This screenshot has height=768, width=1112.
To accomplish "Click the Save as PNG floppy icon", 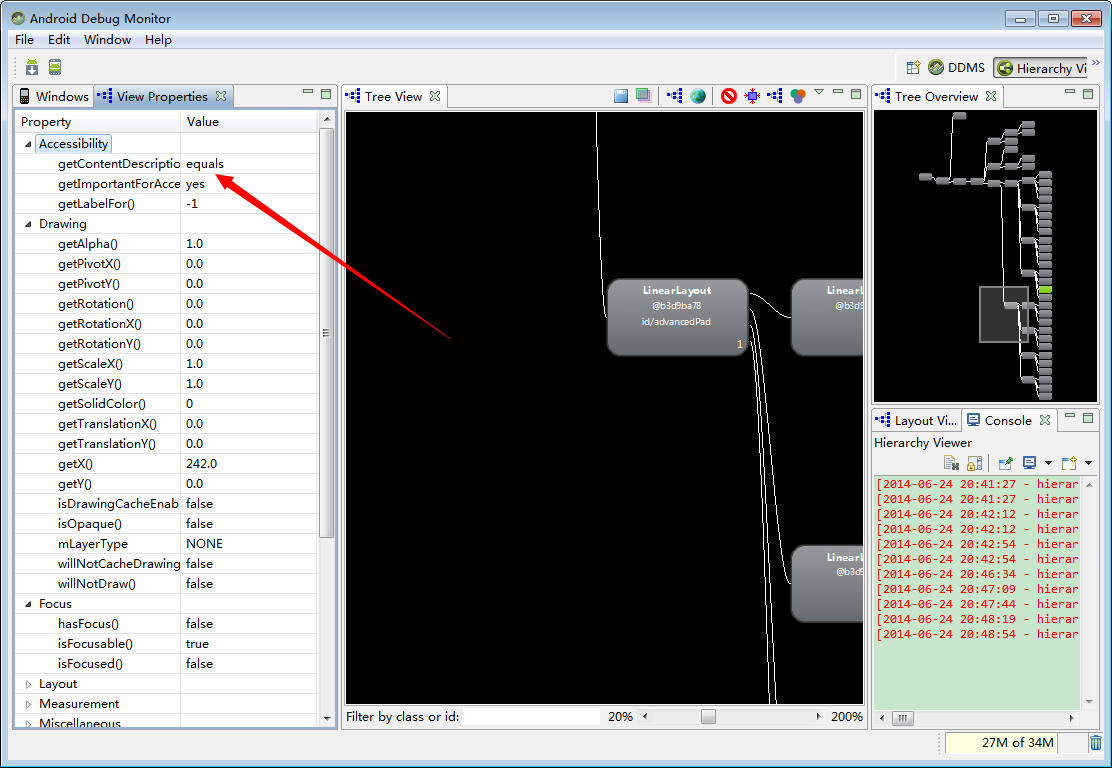I will coord(621,96).
